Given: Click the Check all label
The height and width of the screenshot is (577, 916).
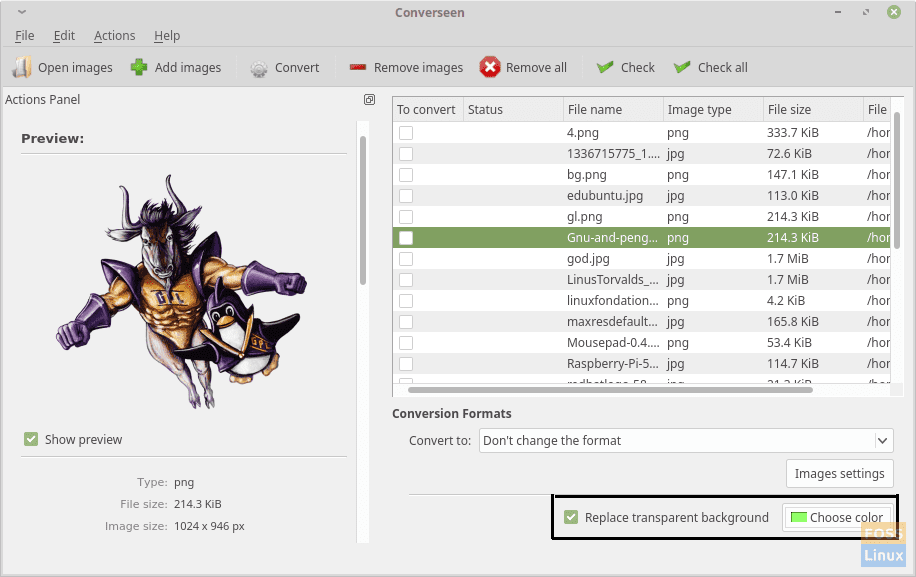Looking at the screenshot, I should click(x=723, y=68).
